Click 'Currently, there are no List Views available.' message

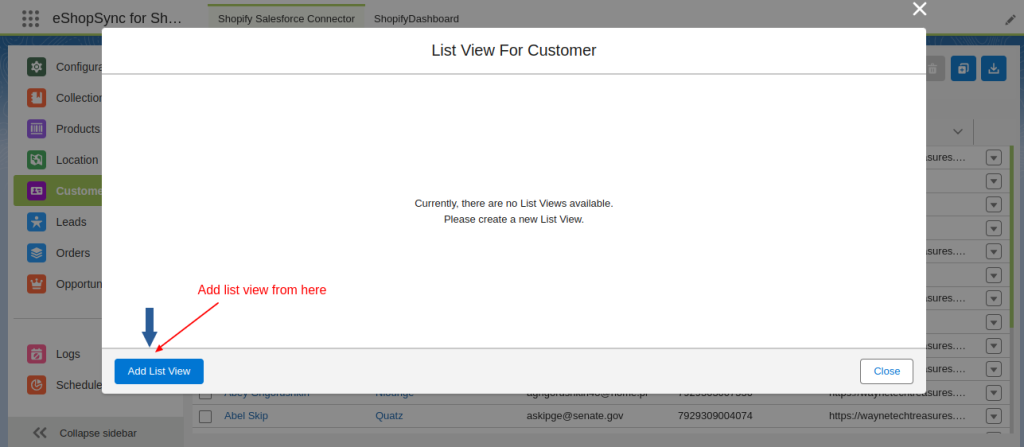pyautogui.click(x=513, y=203)
